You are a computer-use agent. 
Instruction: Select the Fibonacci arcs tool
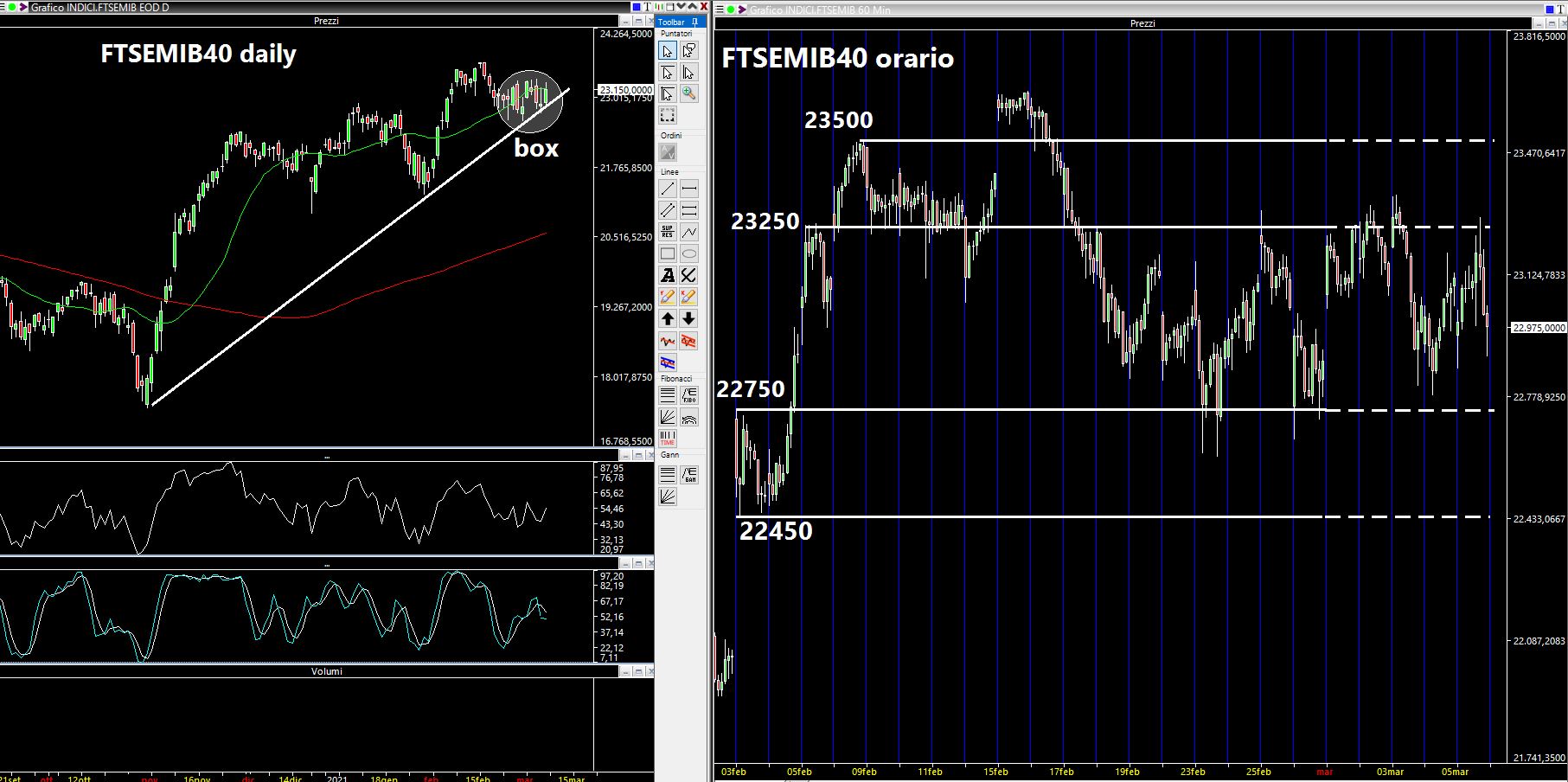(x=689, y=417)
